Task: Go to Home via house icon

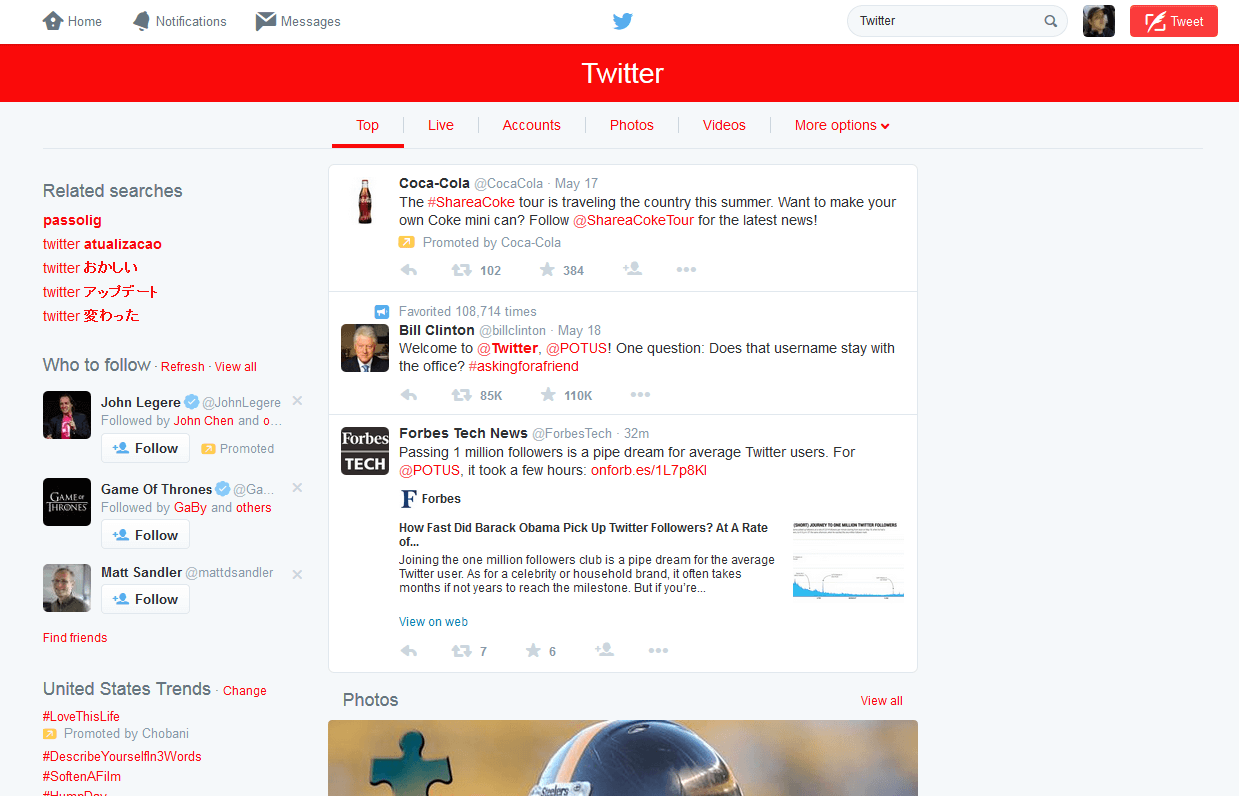Action: click(x=53, y=21)
